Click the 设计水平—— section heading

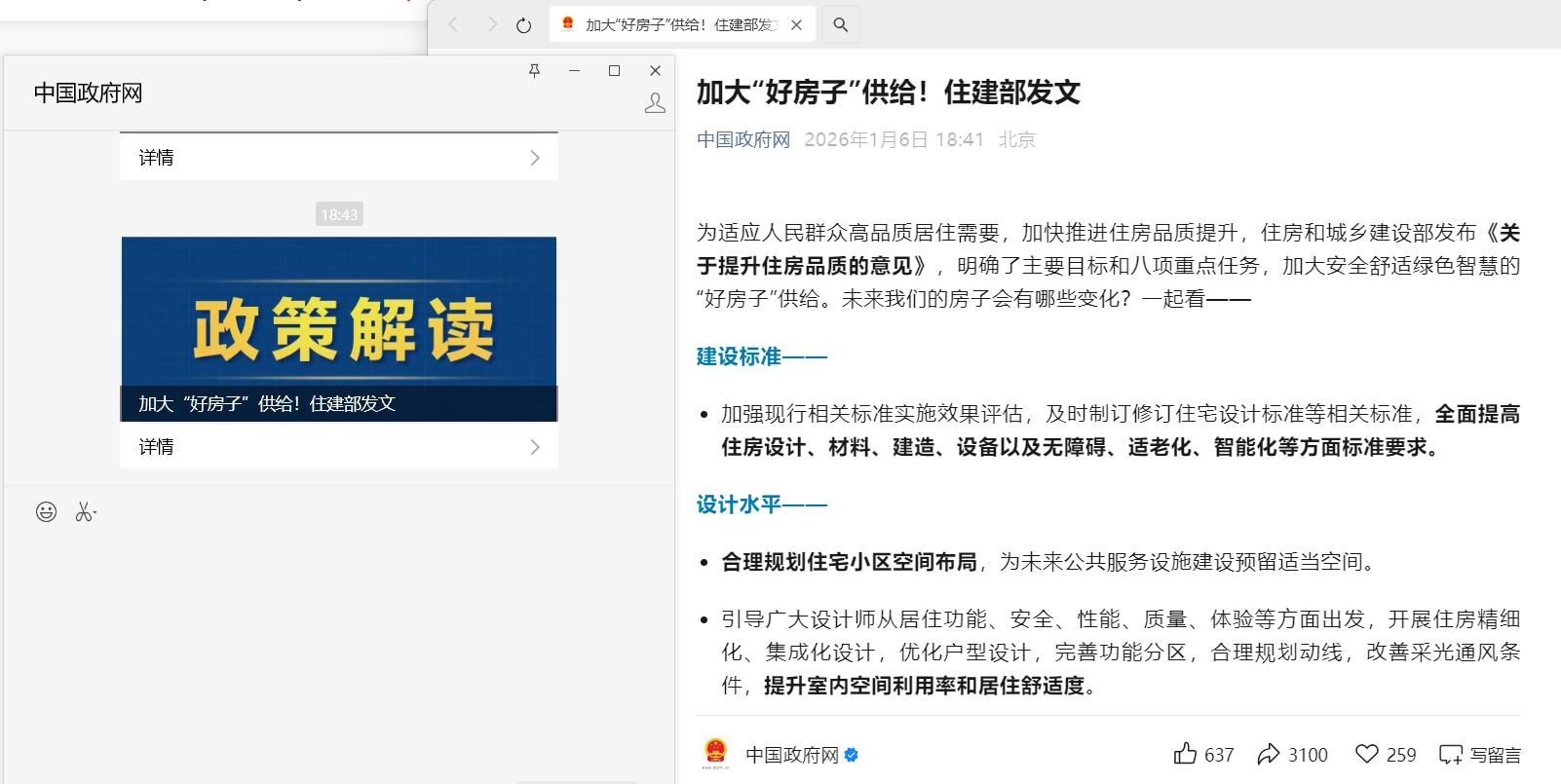point(762,504)
